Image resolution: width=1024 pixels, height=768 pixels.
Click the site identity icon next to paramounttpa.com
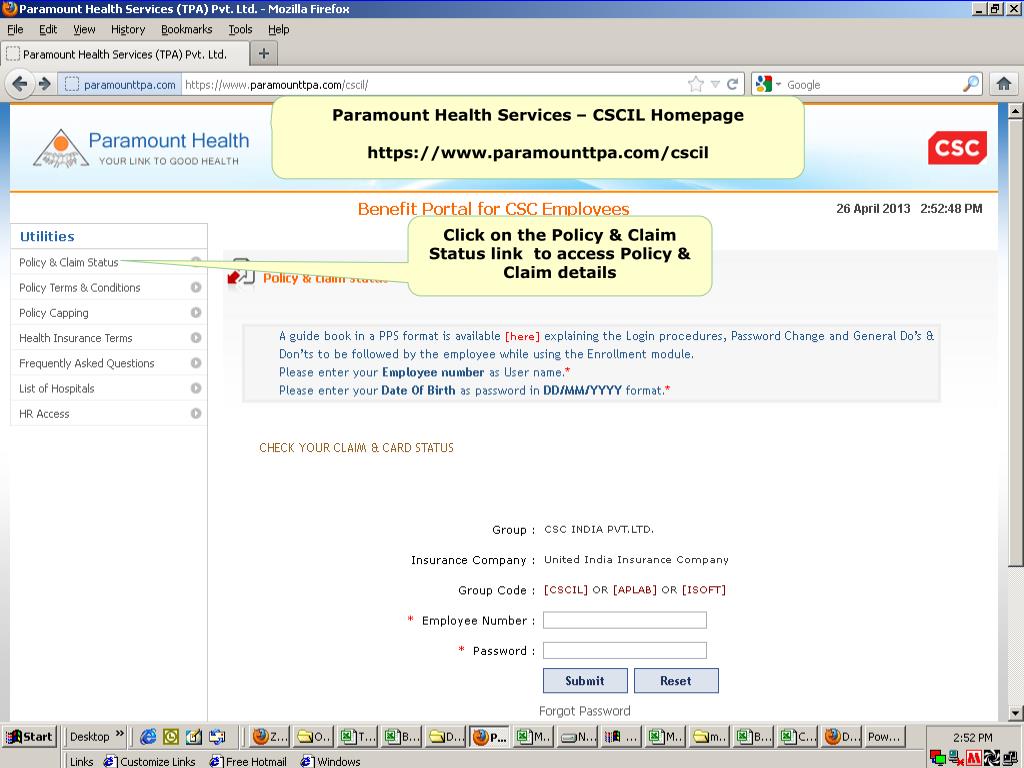tap(72, 84)
